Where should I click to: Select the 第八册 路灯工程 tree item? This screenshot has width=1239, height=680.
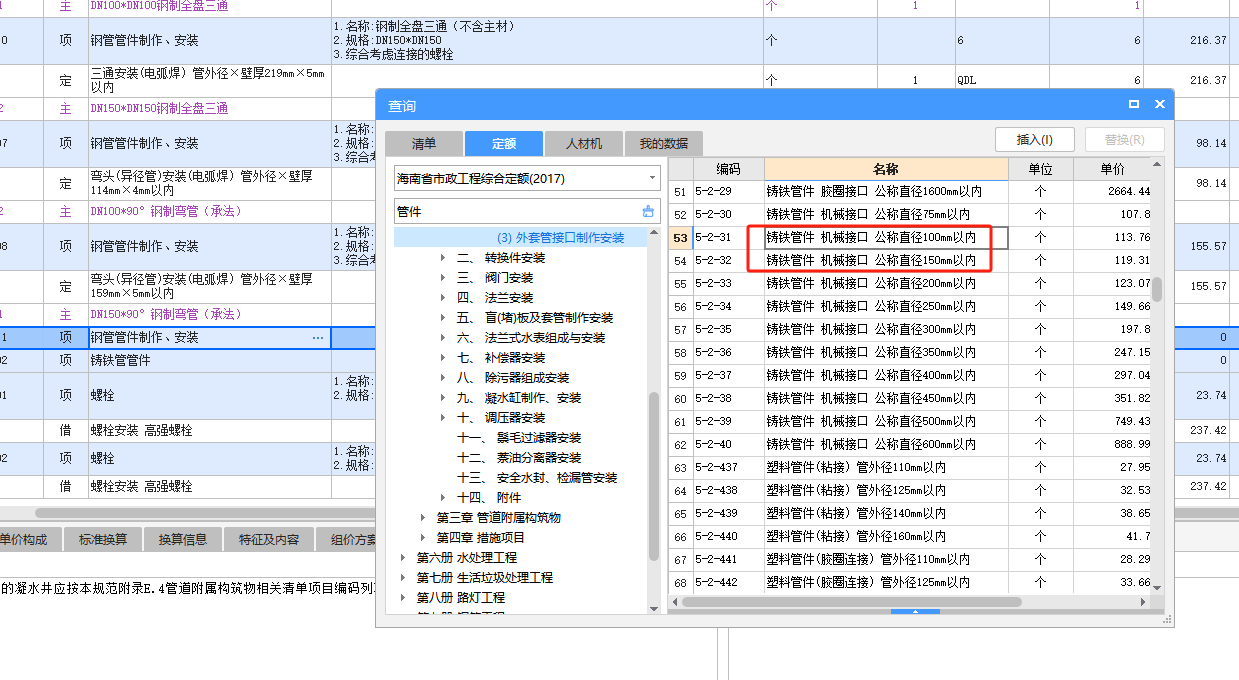tap(460, 598)
